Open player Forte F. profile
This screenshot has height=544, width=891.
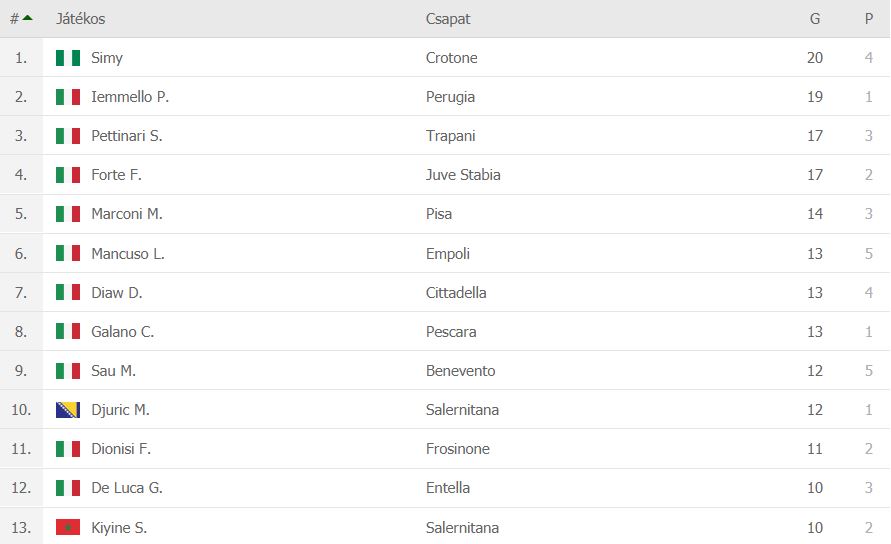click(116, 175)
